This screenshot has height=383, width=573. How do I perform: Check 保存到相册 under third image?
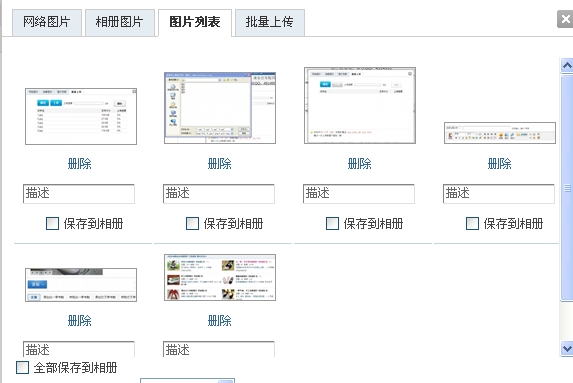(332, 223)
